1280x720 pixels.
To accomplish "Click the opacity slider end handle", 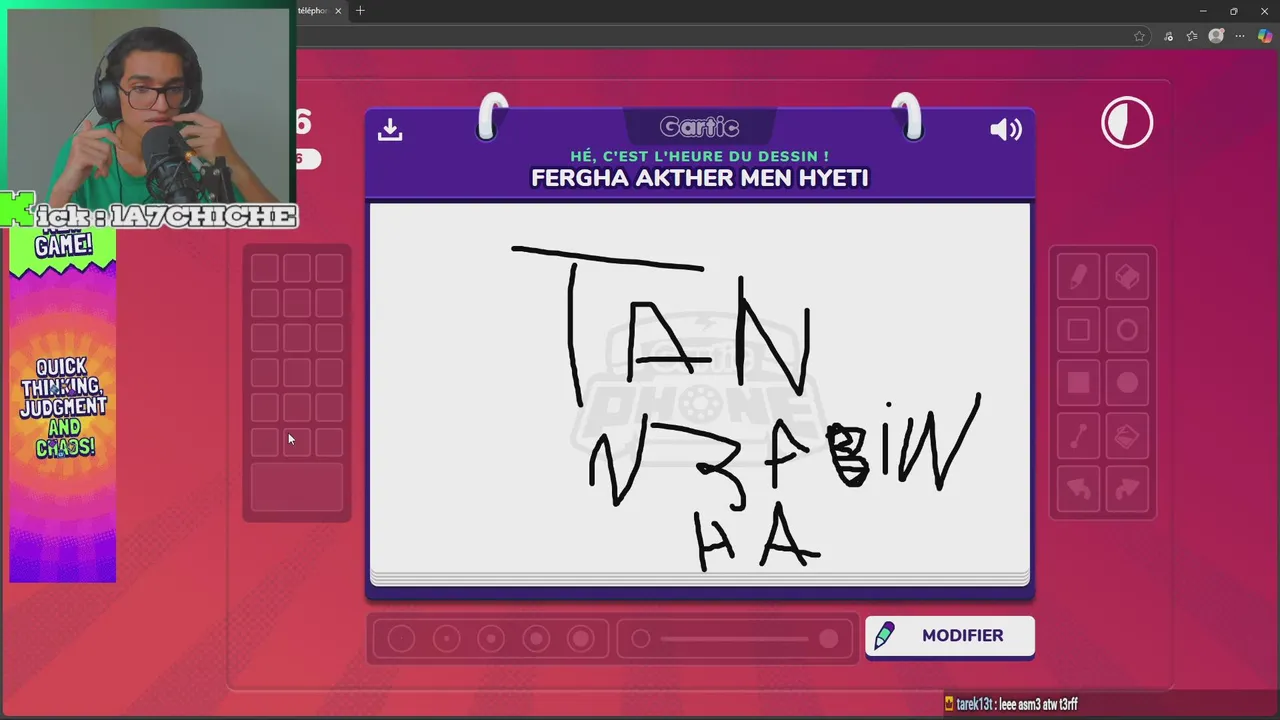I will 829,639.
